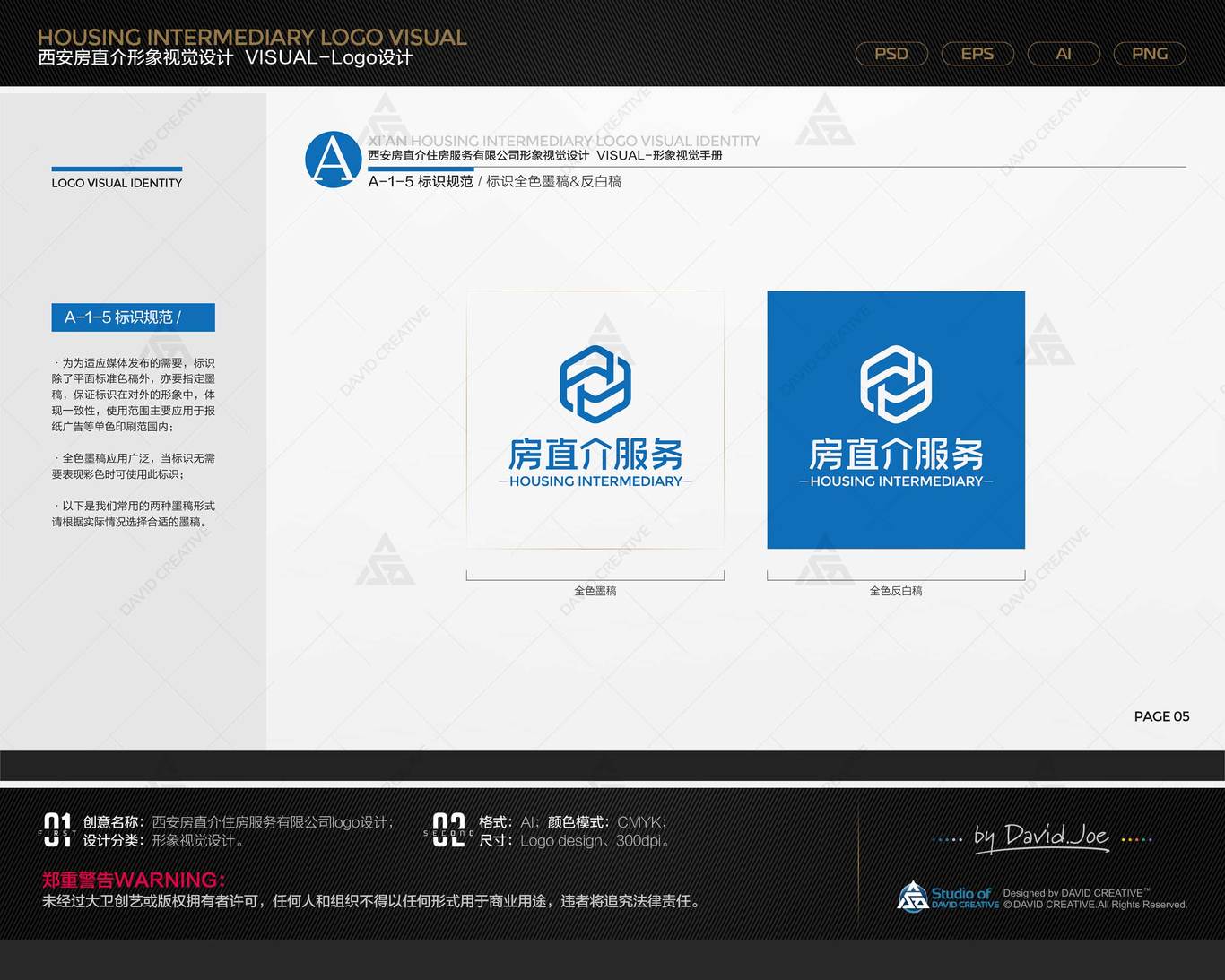Click sidebar paragraph starting '为为适应媒体发布的需要'

click(x=134, y=395)
